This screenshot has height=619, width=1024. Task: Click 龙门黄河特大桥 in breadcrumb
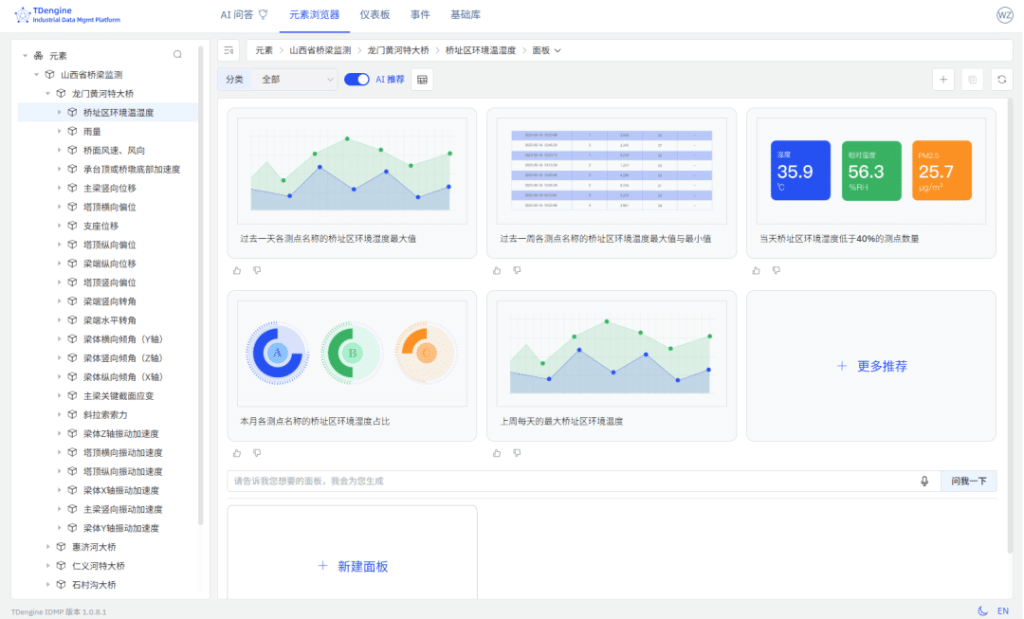pos(398,50)
